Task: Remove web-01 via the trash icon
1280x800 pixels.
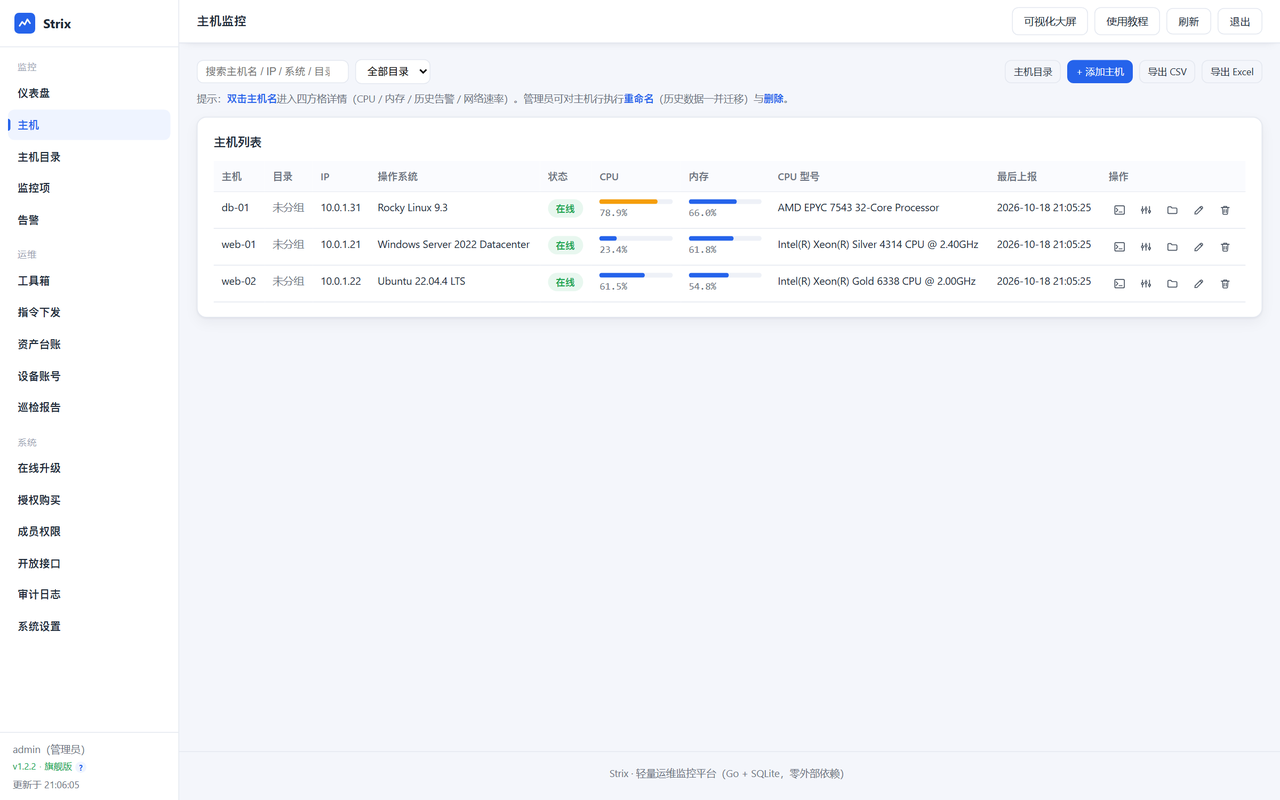Action: [x=1225, y=247]
